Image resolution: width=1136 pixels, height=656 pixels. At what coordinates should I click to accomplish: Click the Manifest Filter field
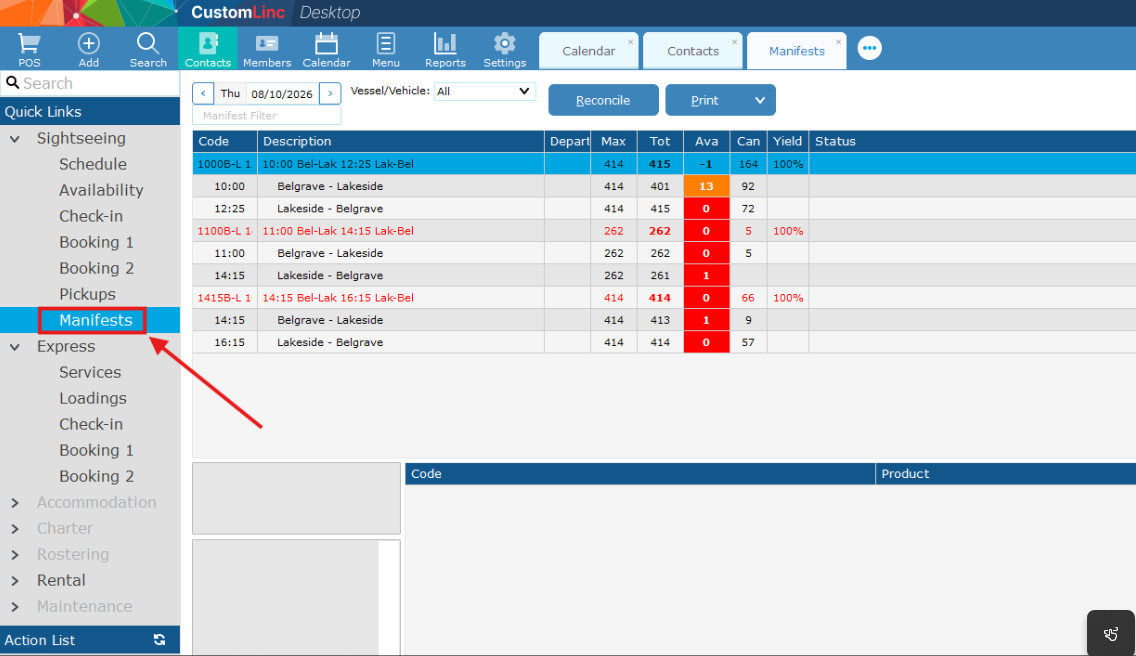point(267,115)
